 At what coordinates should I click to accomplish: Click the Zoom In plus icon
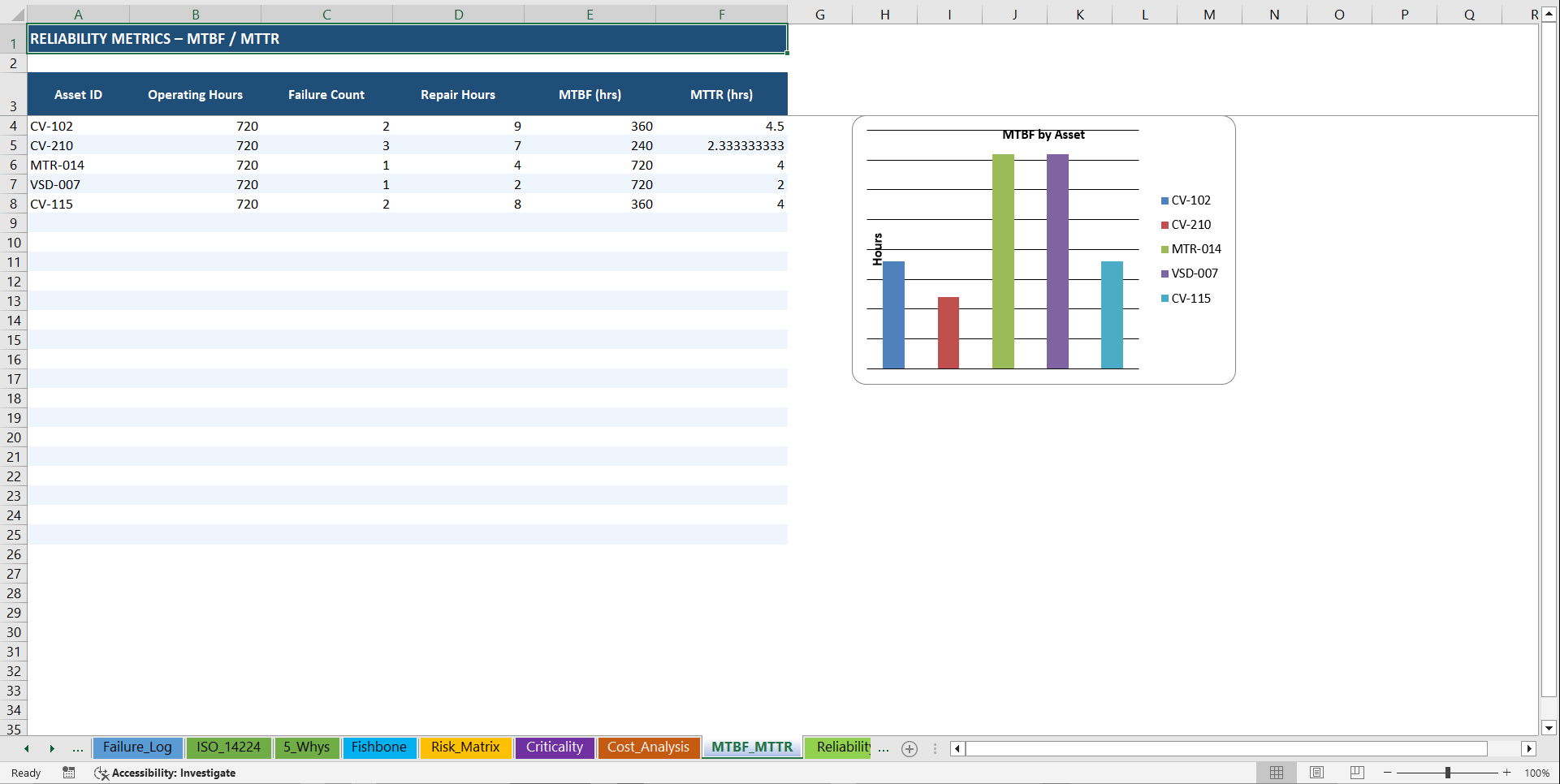coord(1508,773)
